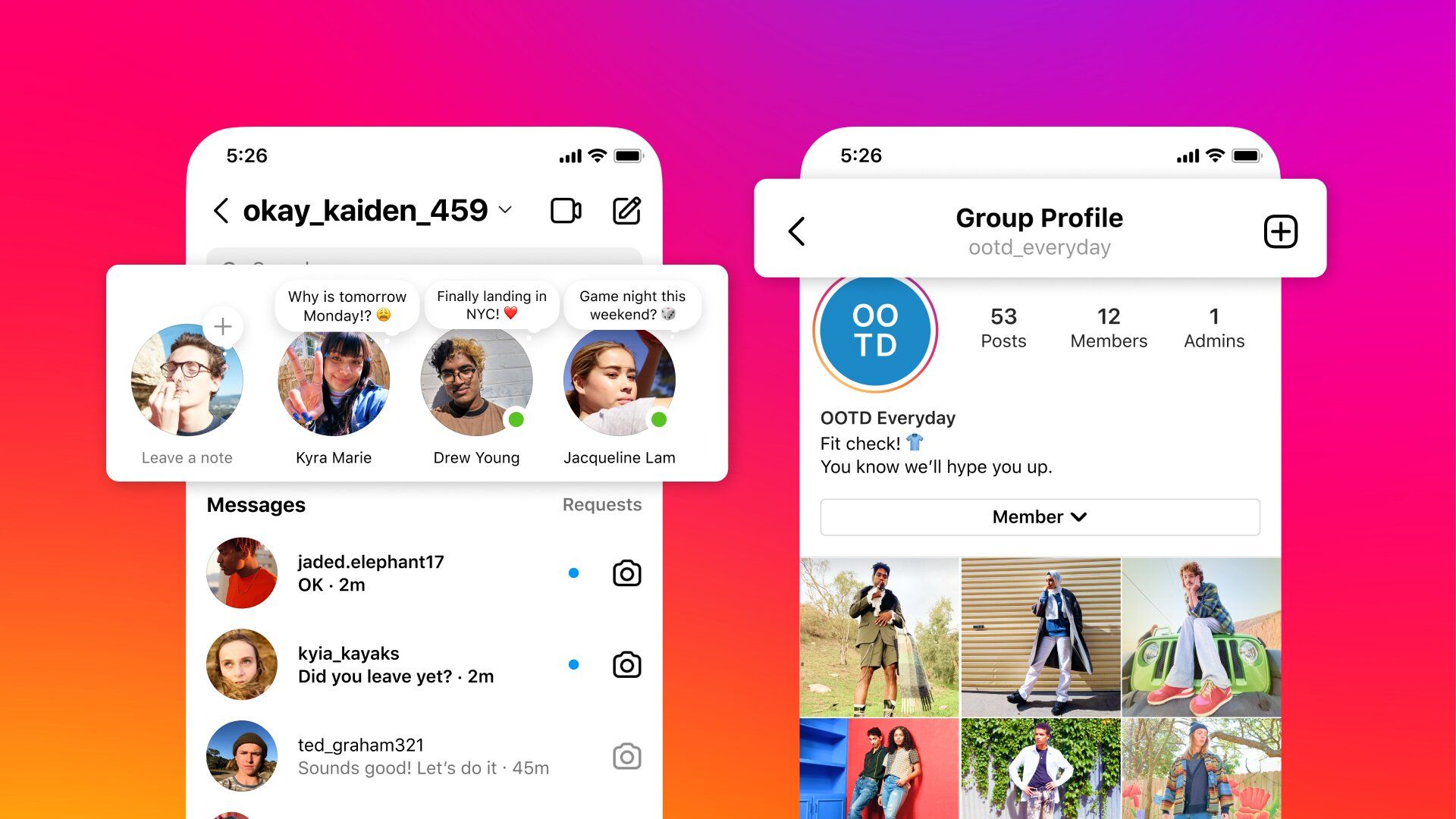
Task: Tap the add new story icon
Action: [x=222, y=327]
